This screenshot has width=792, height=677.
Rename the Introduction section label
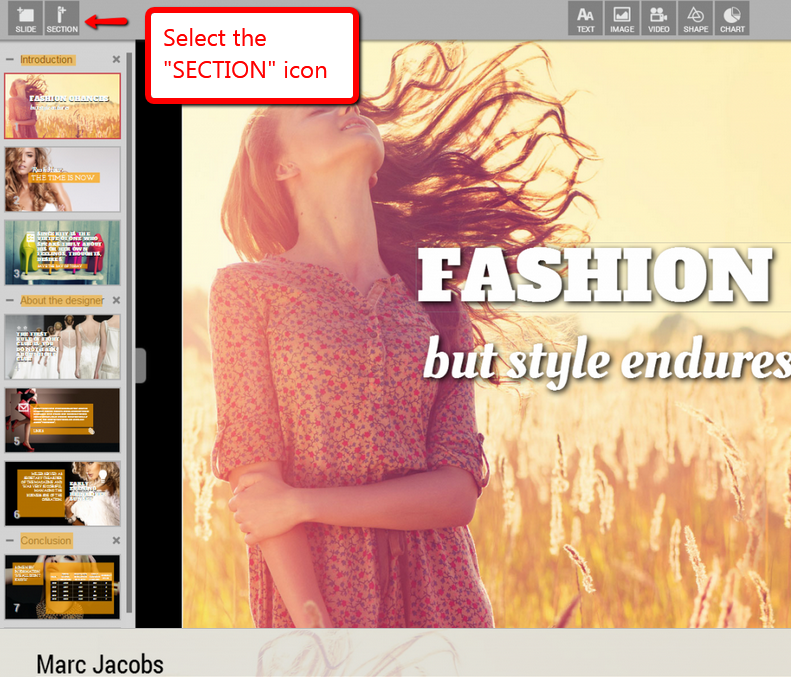[47, 60]
